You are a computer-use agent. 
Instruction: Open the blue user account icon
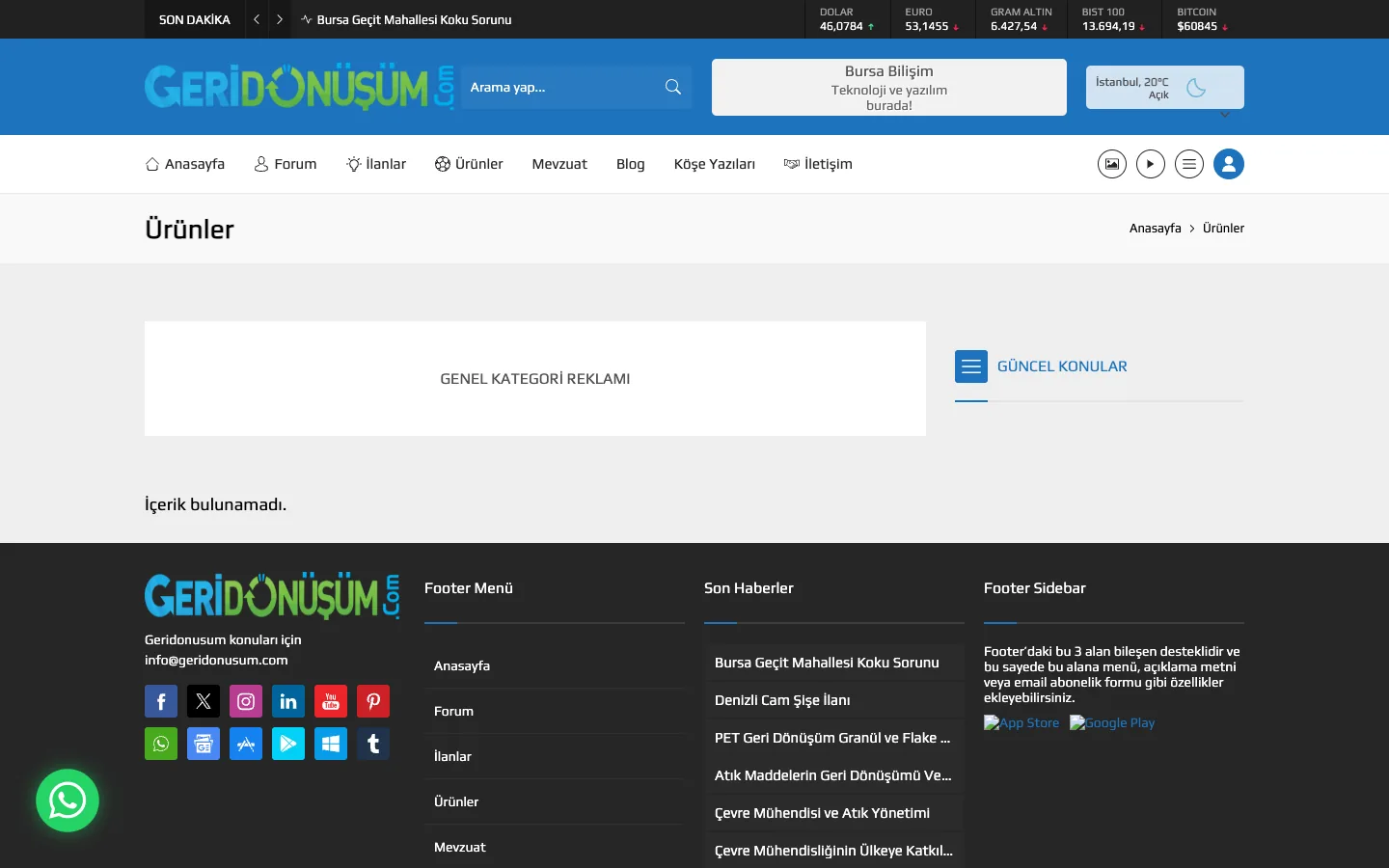pyautogui.click(x=1229, y=164)
